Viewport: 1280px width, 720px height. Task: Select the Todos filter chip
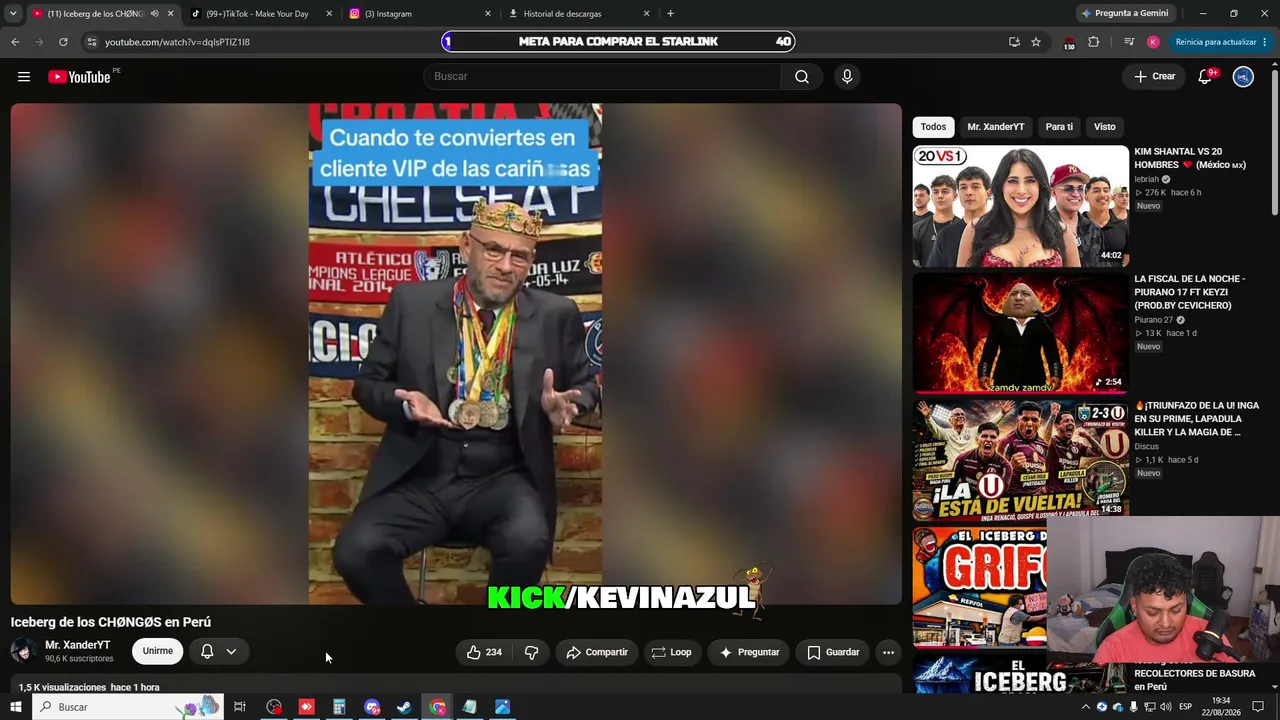click(933, 127)
